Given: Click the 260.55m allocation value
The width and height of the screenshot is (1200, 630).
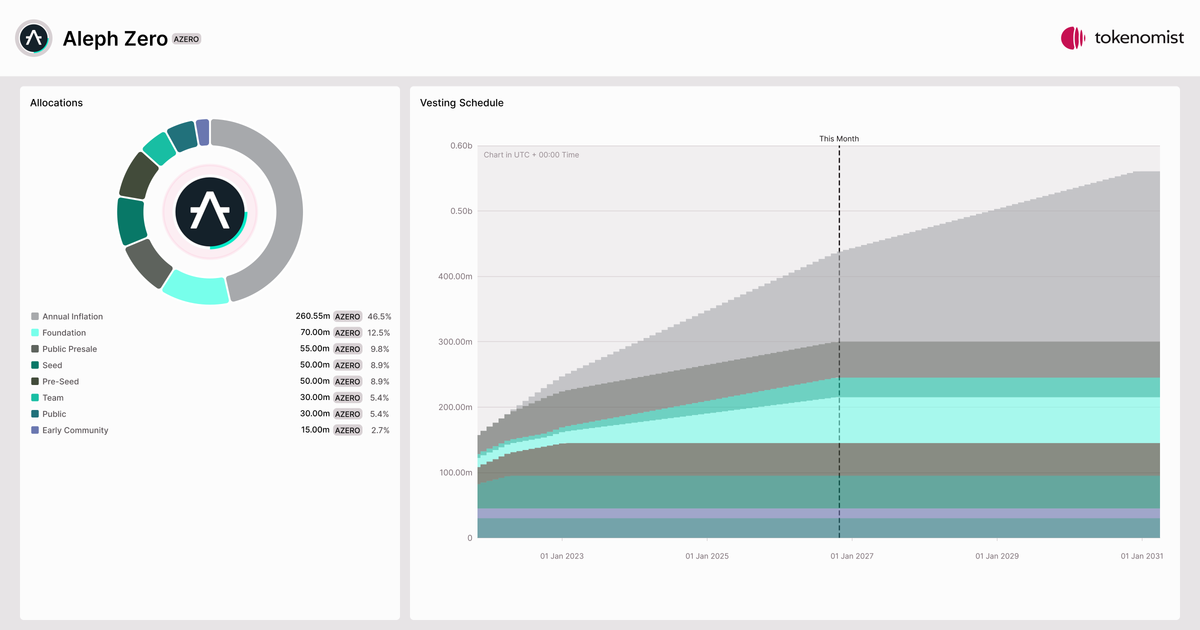Looking at the screenshot, I should 312,317.
